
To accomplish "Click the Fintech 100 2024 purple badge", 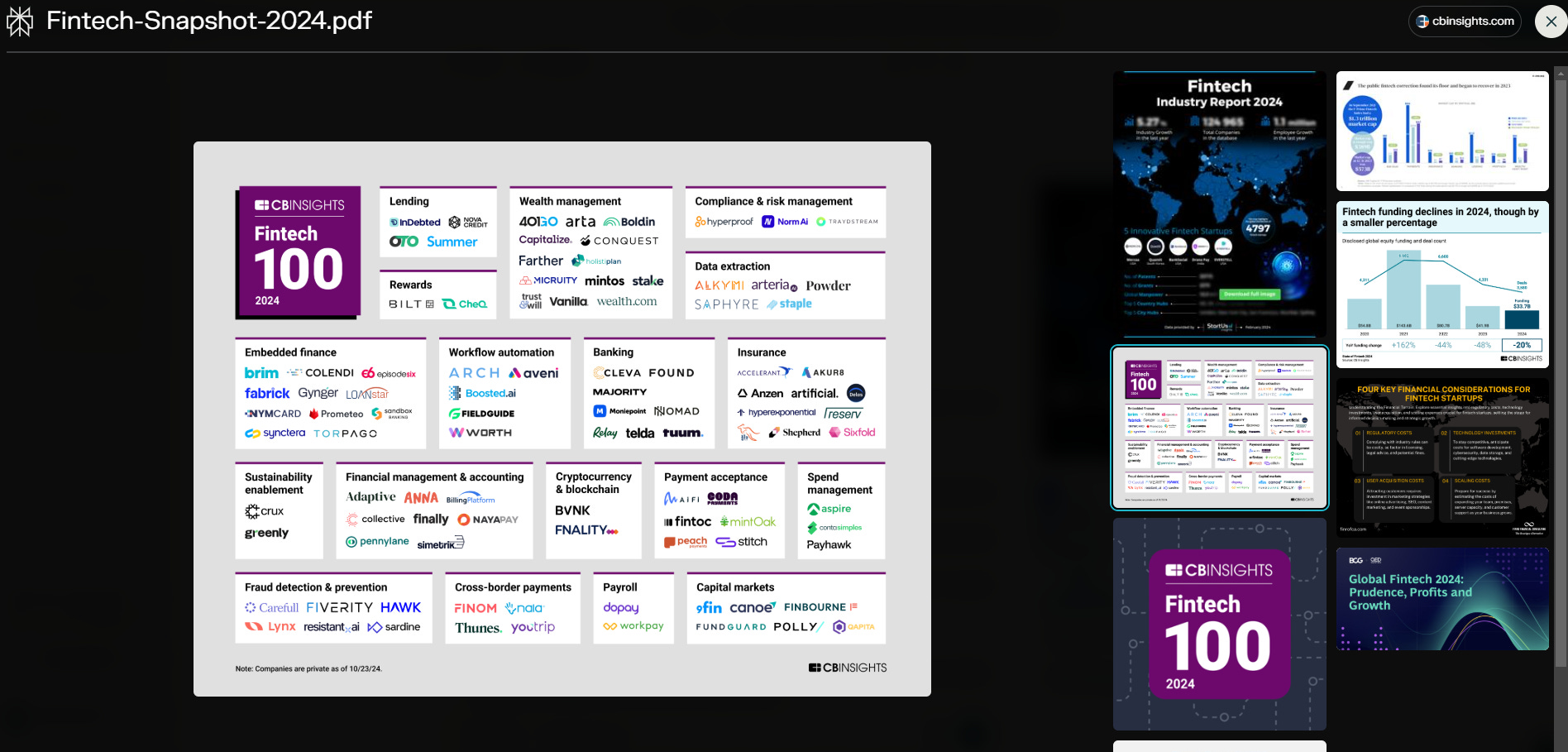I will [299, 251].
